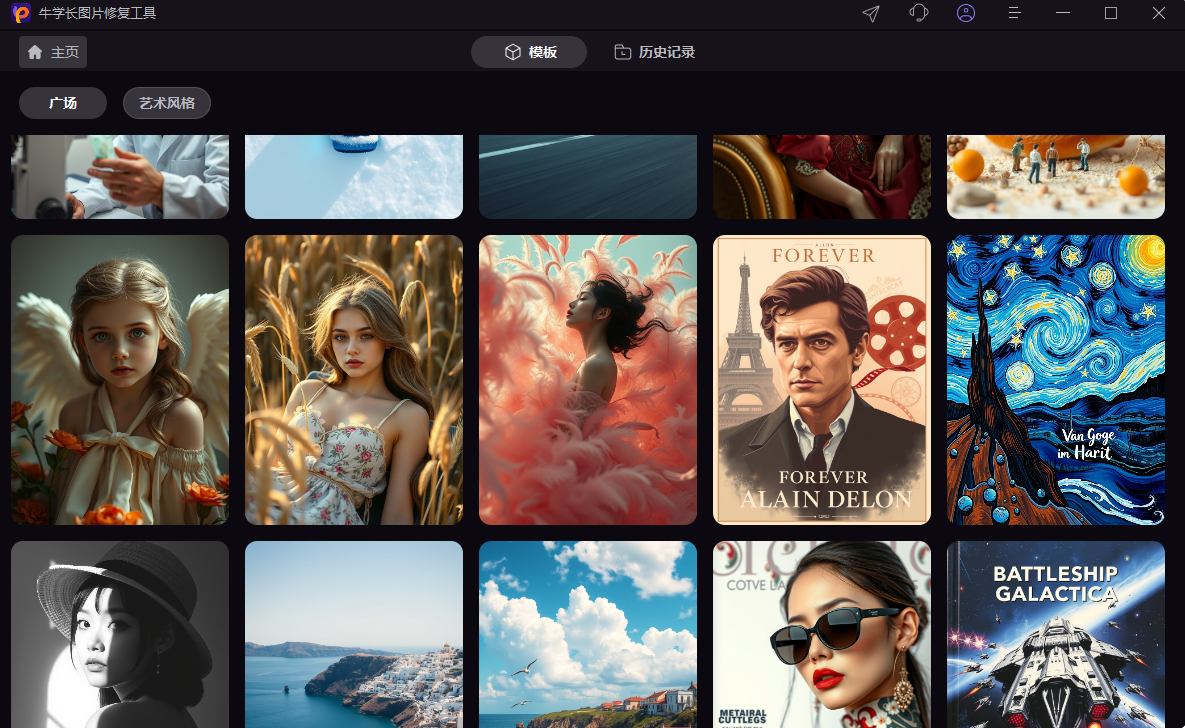This screenshot has height=728, width=1185.
Task: Click the paper plane feedback icon
Action: tap(871, 14)
